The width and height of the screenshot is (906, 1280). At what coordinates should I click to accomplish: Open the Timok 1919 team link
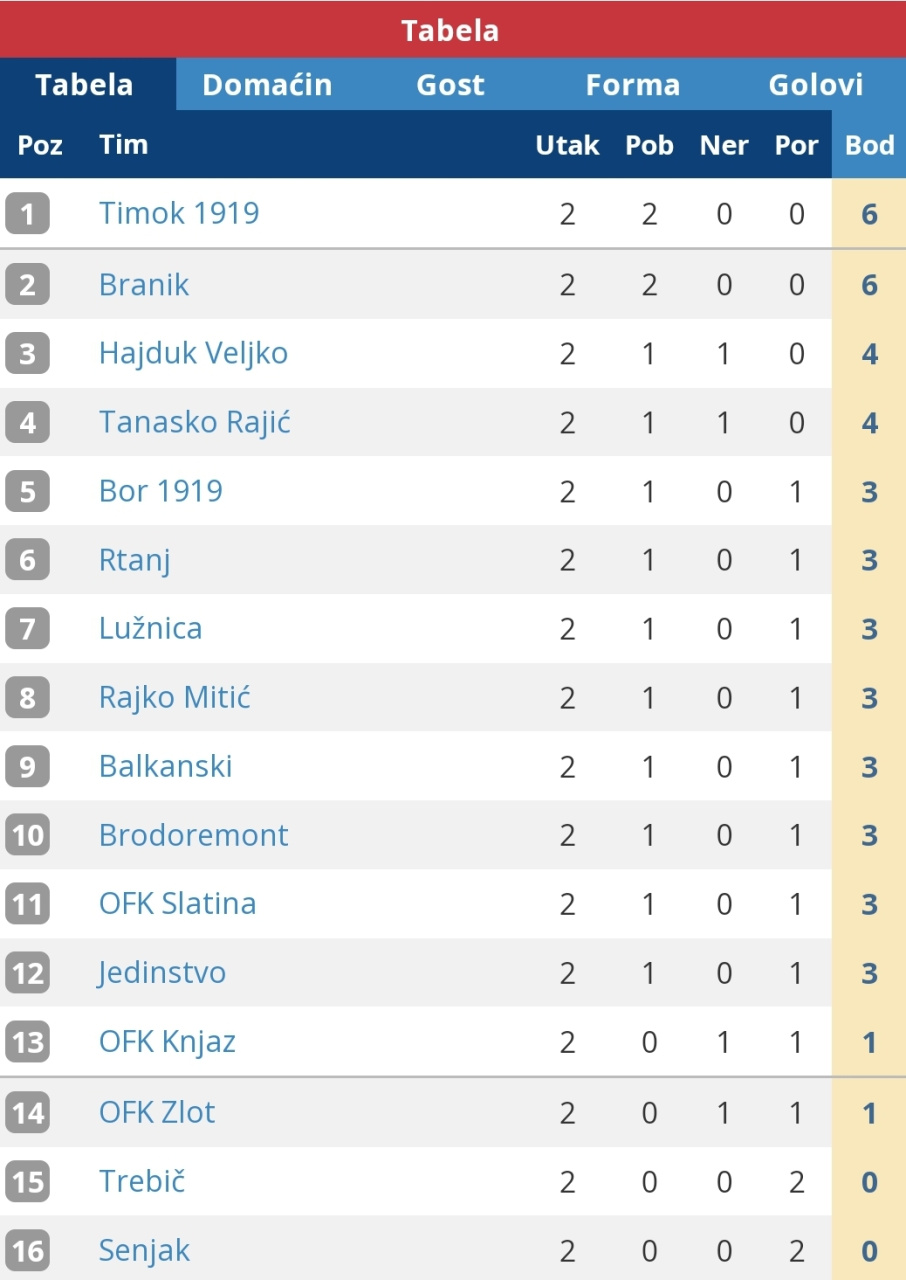179,213
